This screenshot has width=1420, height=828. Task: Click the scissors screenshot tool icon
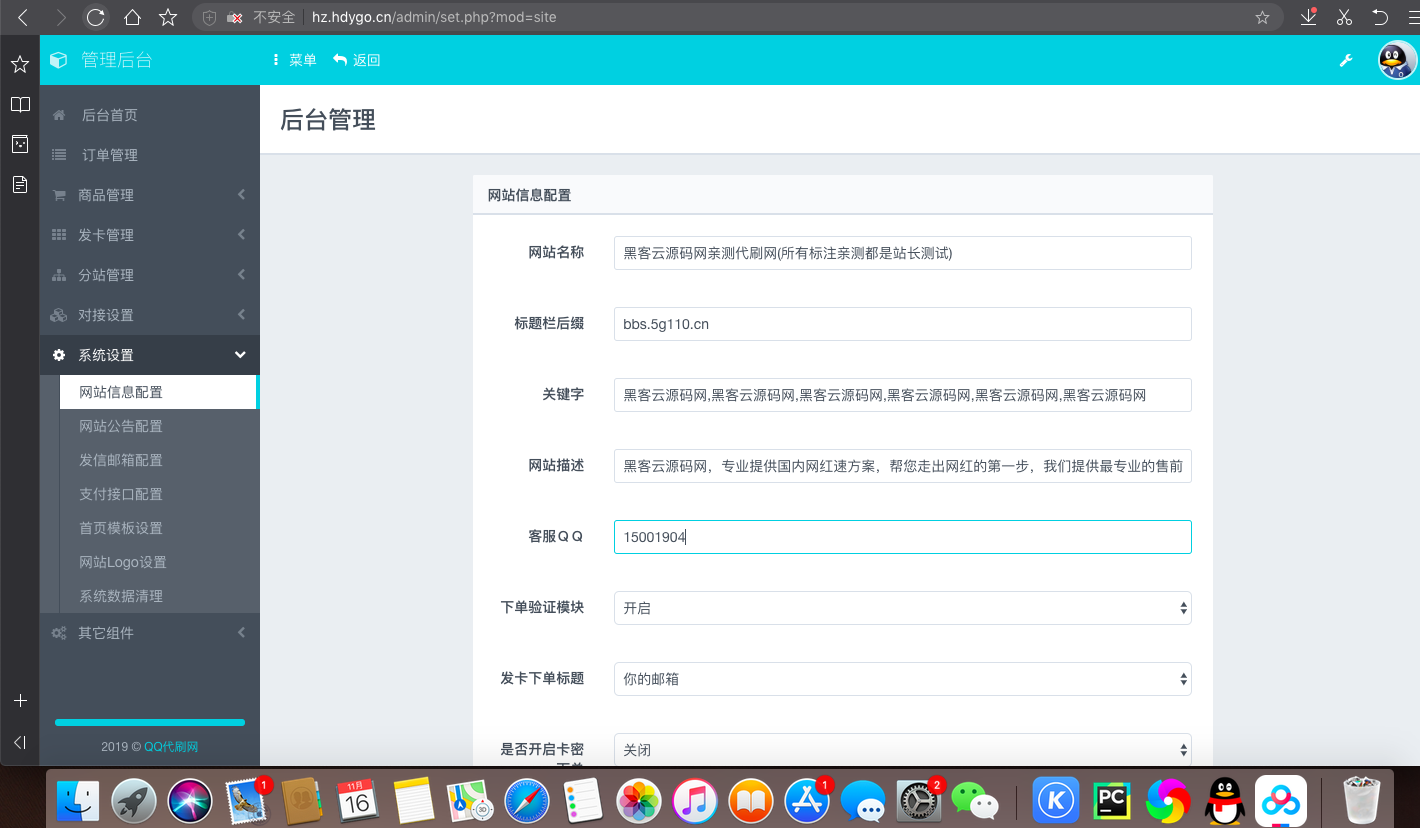coord(1344,17)
